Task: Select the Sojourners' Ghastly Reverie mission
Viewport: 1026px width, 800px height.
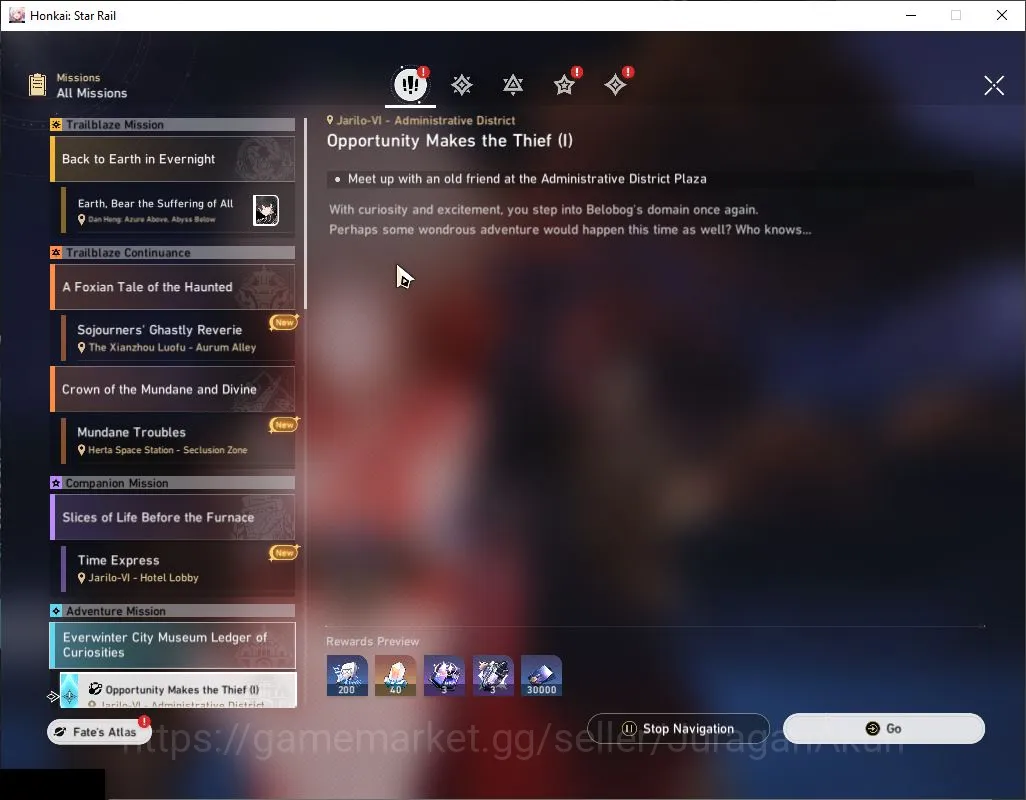Action: [x=178, y=338]
